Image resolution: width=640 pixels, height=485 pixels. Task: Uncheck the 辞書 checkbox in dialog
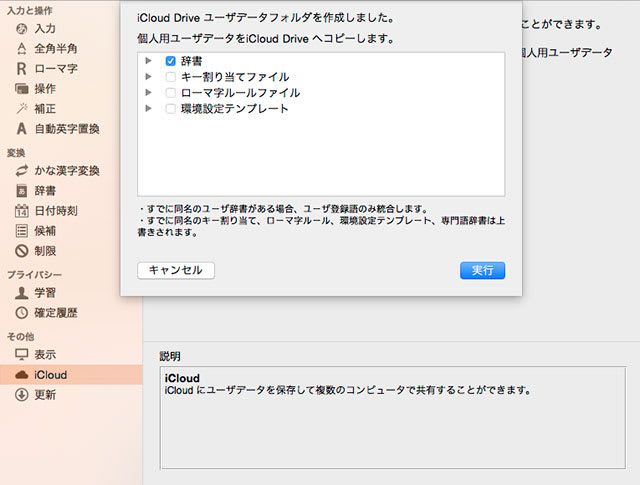pos(171,61)
